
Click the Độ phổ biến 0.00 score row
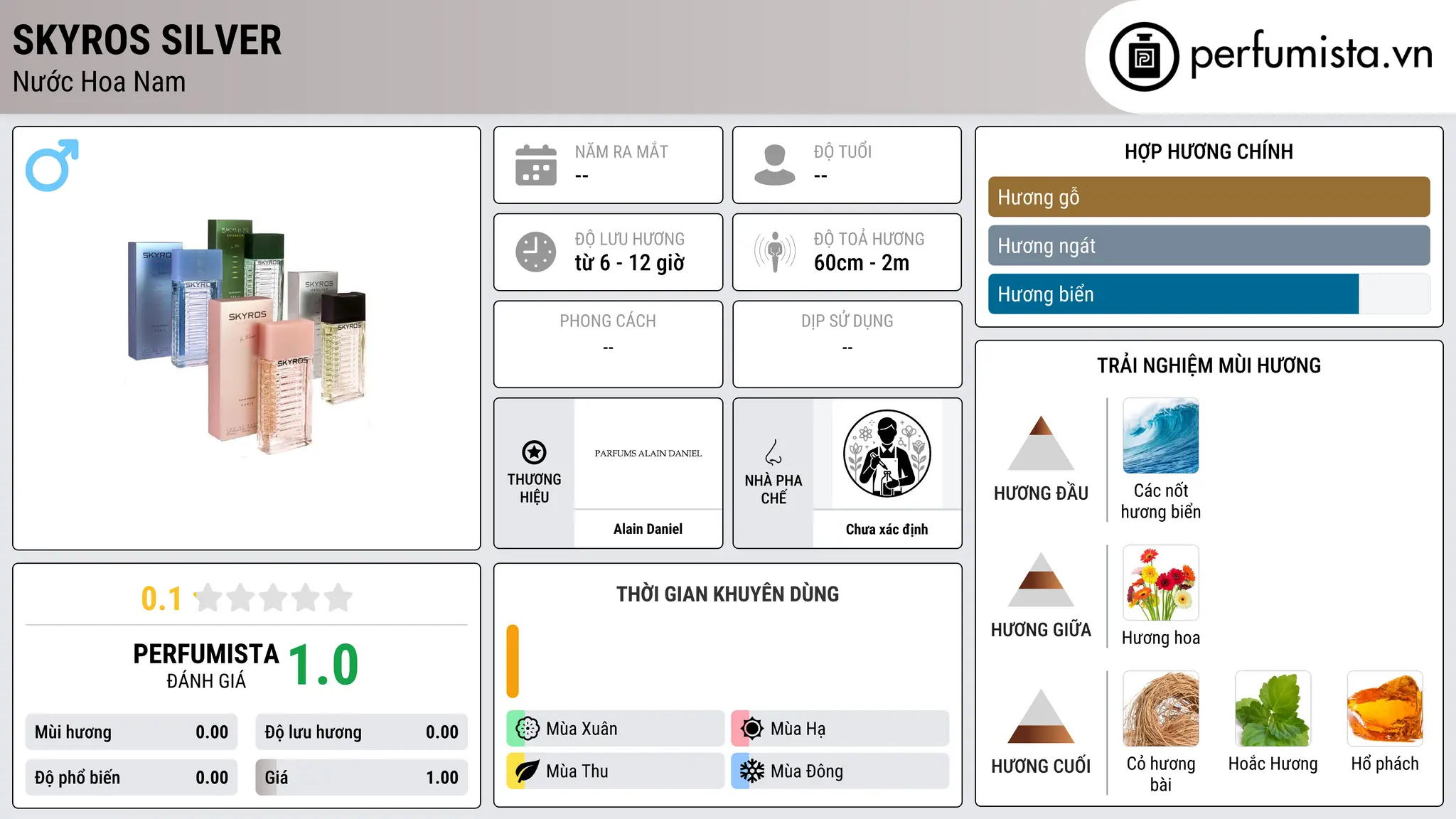pyautogui.click(x=132, y=778)
